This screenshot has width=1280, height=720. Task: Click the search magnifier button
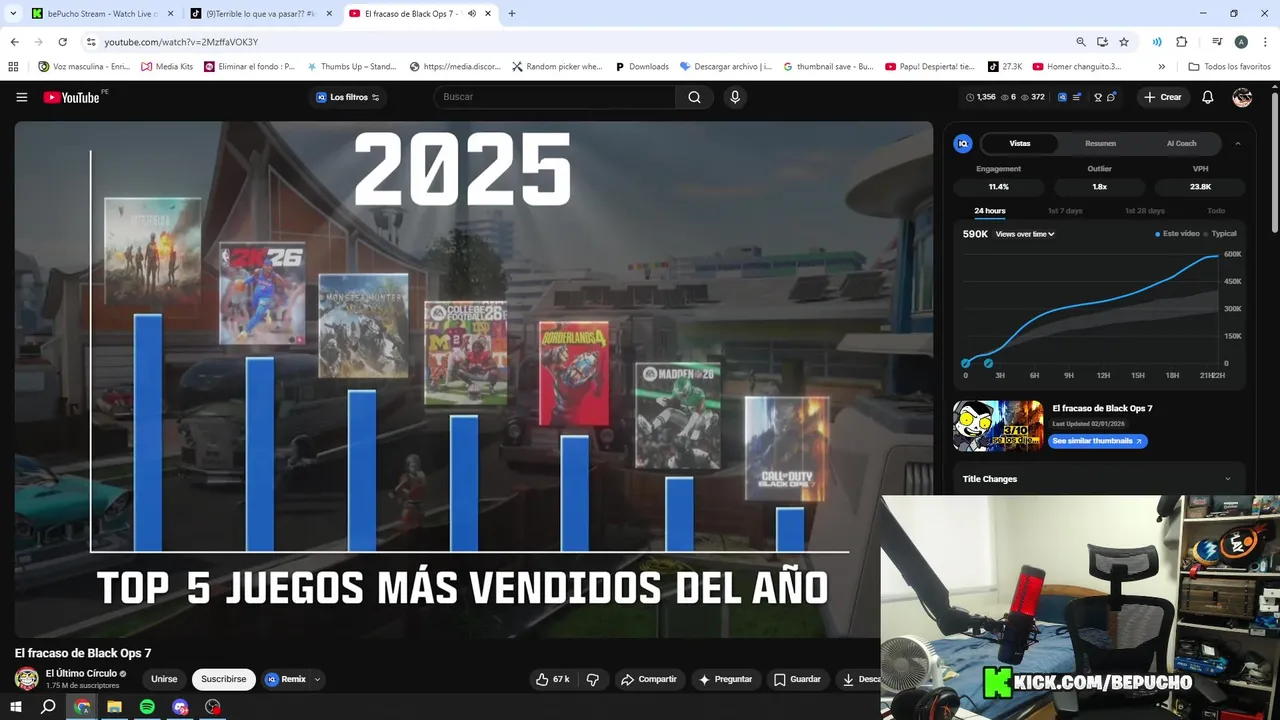tap(694, 97)
